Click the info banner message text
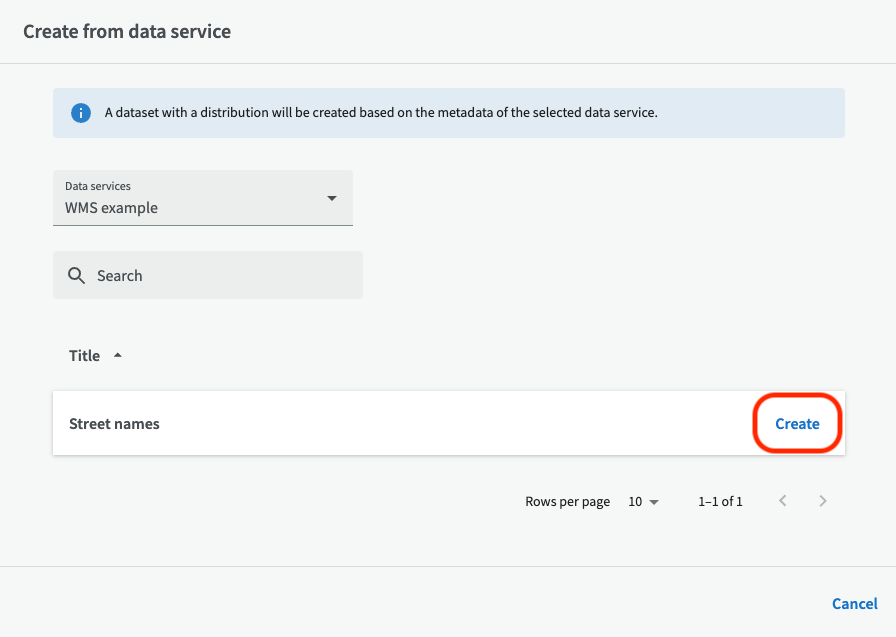 (380, 113)
